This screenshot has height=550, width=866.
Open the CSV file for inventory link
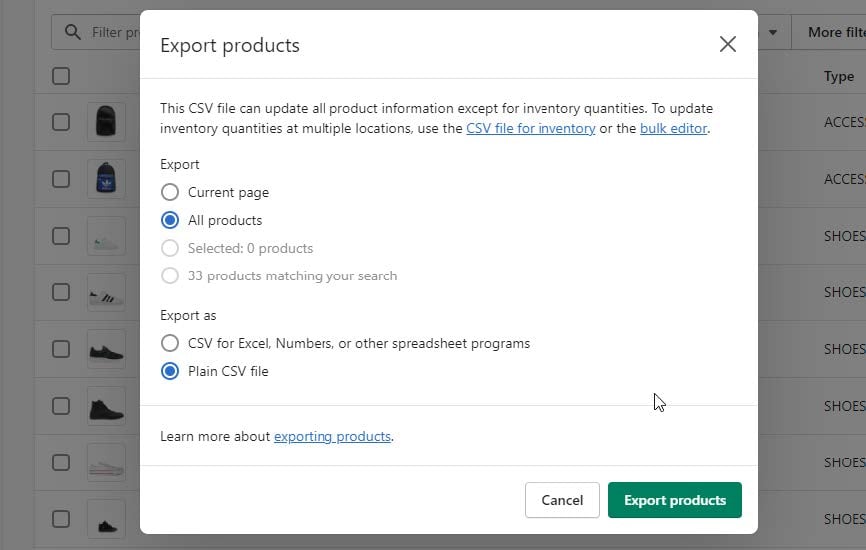[530, 128]
